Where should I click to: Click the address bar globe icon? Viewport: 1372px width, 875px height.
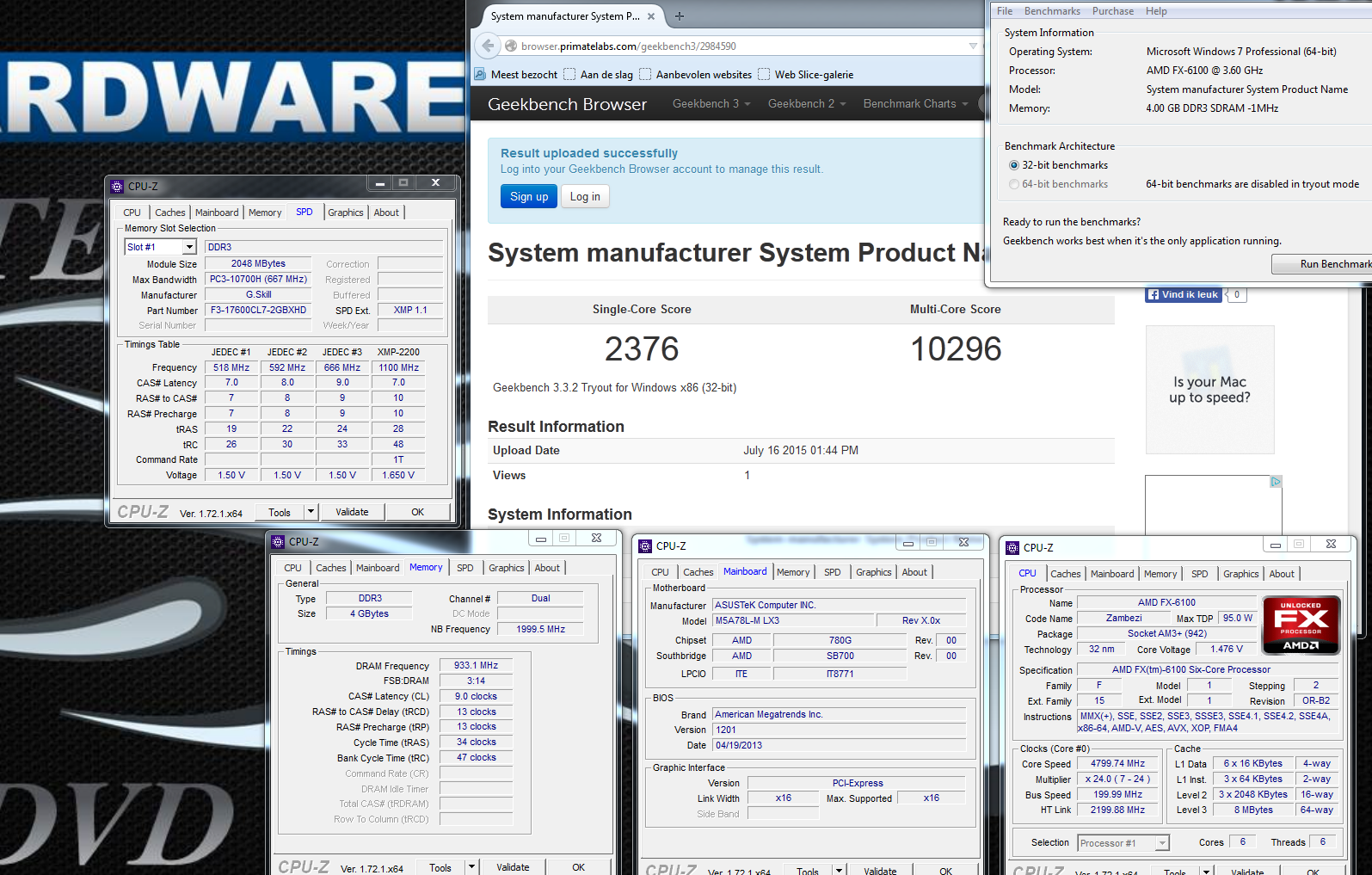[511, 46]
